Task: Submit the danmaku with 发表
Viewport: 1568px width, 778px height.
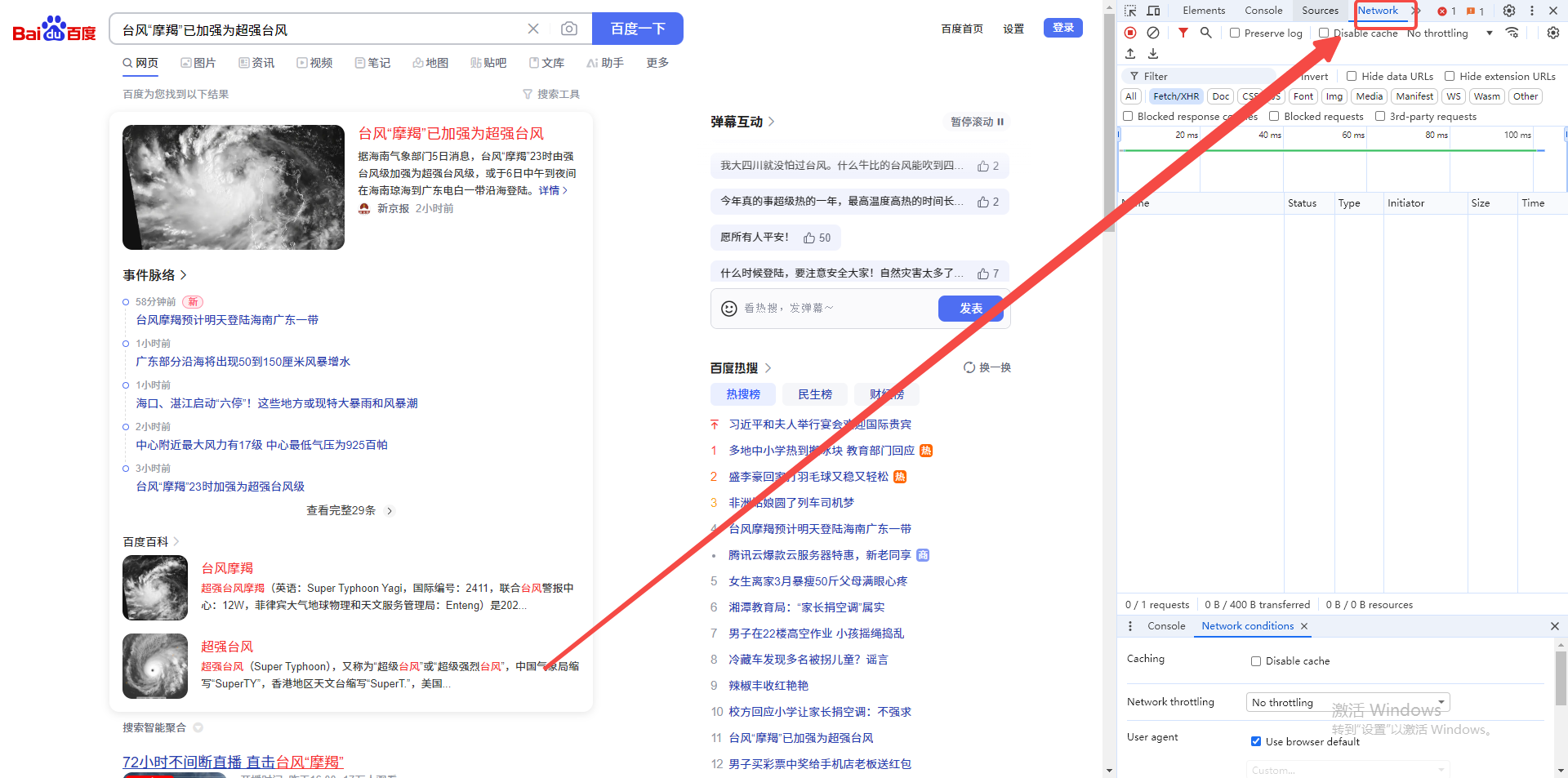Action: [971, 309]
